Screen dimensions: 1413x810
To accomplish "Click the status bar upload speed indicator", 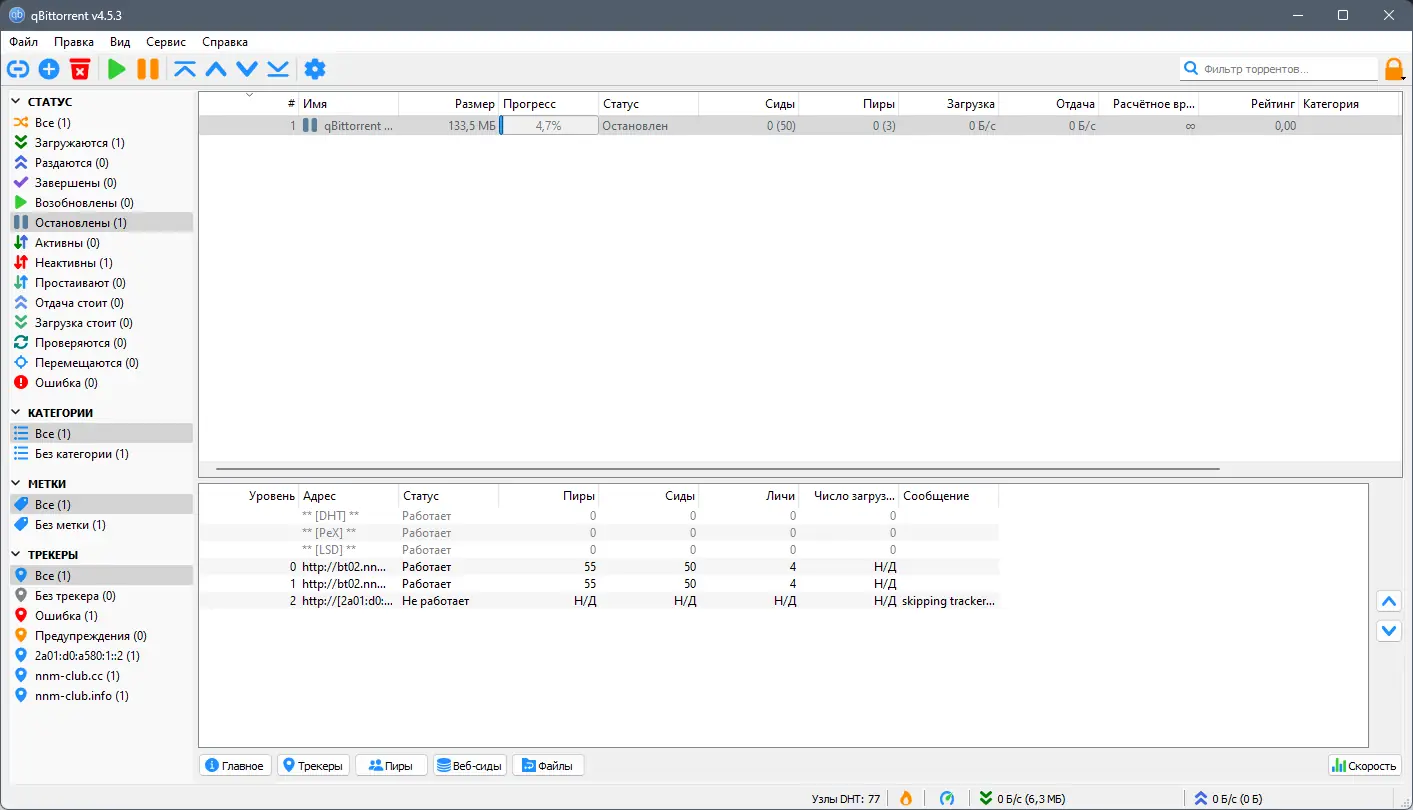I will tap(1228, 798).
